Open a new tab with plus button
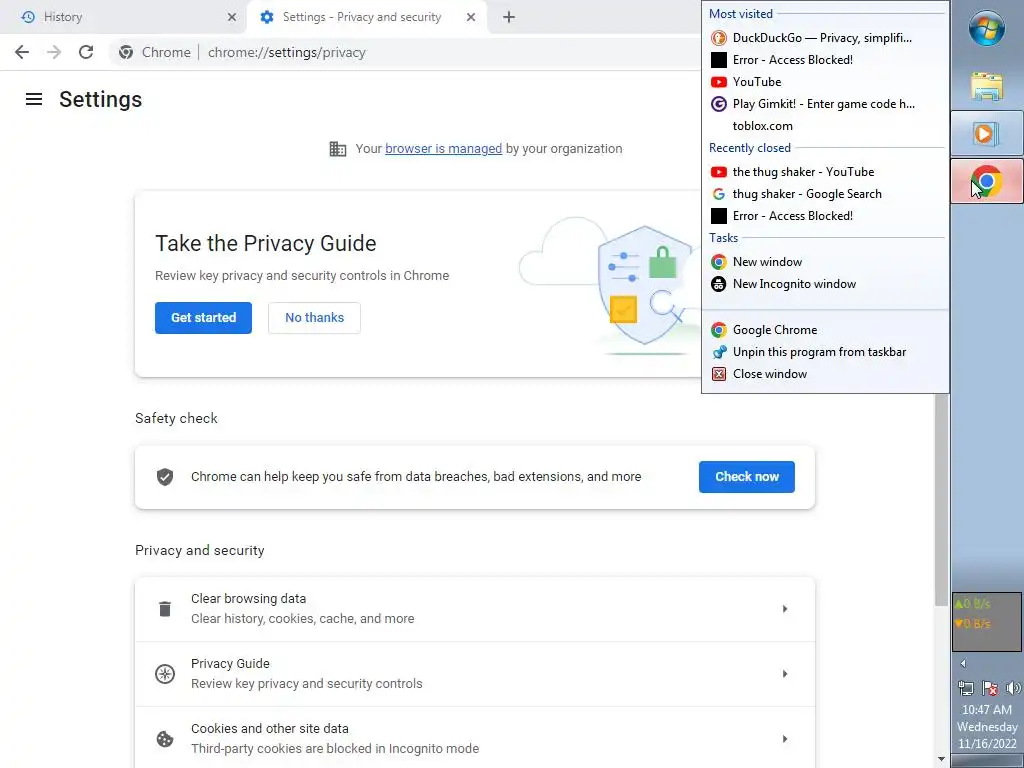The width and height of the screenshot is (1024, 768). 509,17
